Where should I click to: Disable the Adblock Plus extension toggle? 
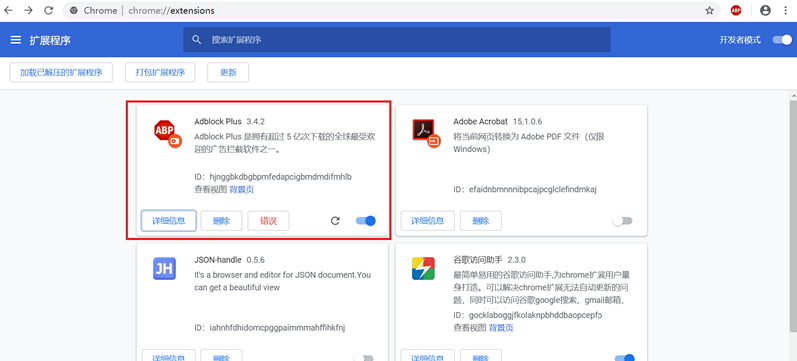point(365,221)
